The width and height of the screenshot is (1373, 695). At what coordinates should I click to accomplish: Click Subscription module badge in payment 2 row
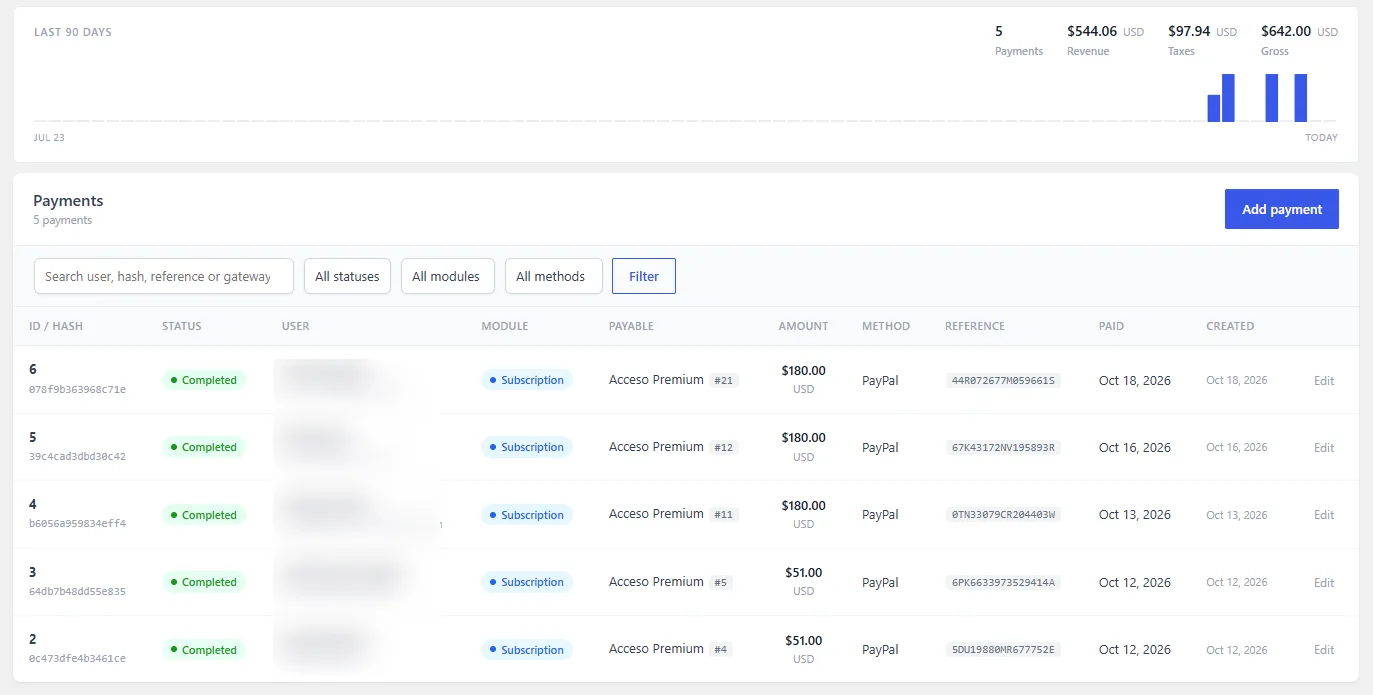tap(527, 650)
